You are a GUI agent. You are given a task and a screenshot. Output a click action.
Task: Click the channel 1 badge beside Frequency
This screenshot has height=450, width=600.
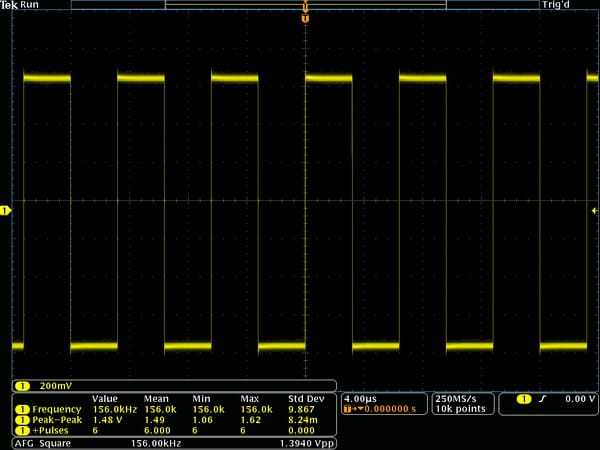[x=20, y=409]
